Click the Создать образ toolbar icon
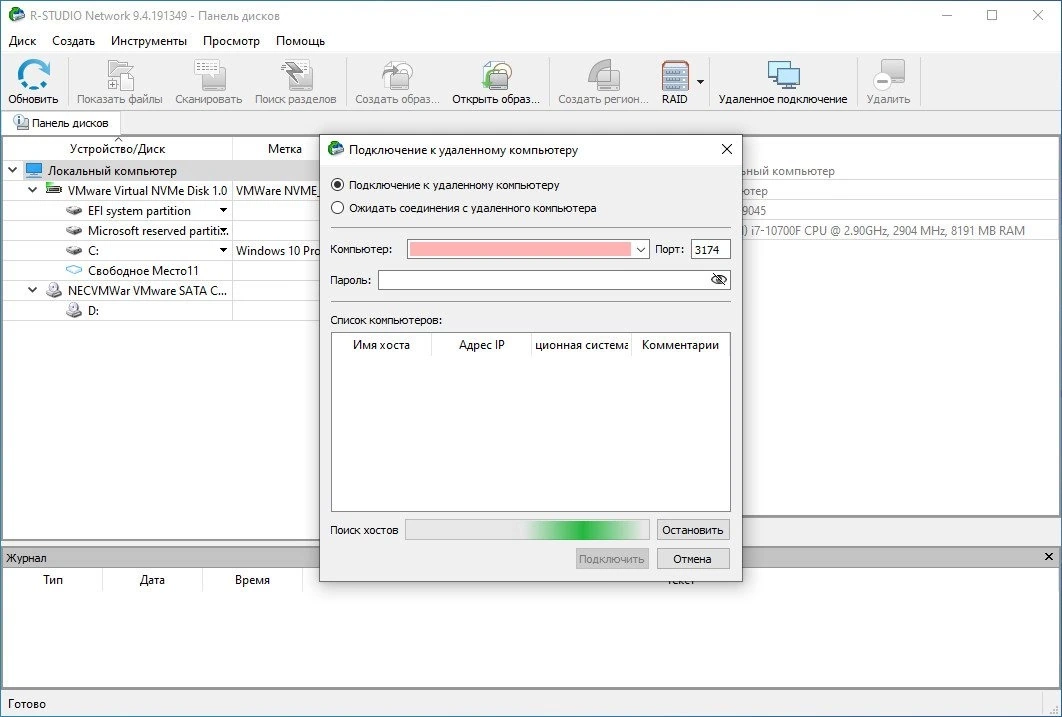The width and height of the screenshot is (1062, 717). pyautogui.click(x=398, y=74)
